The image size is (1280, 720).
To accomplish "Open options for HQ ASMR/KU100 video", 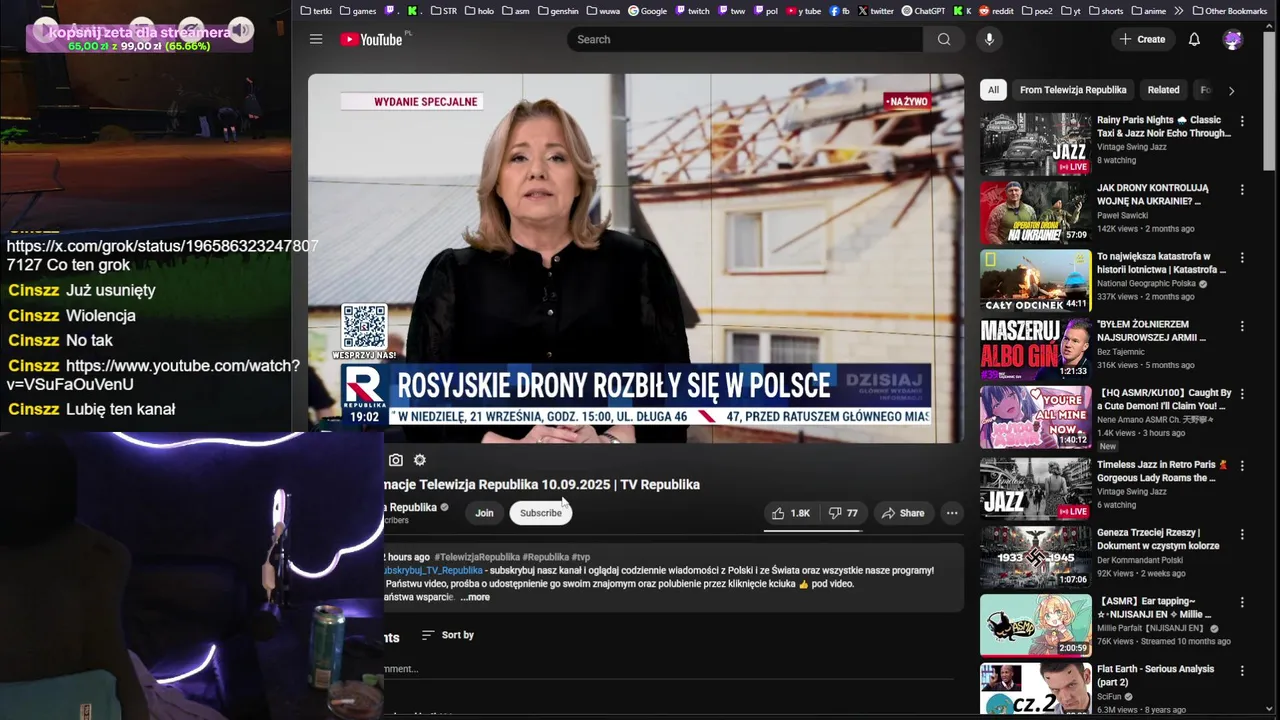I will (1242, 395).
